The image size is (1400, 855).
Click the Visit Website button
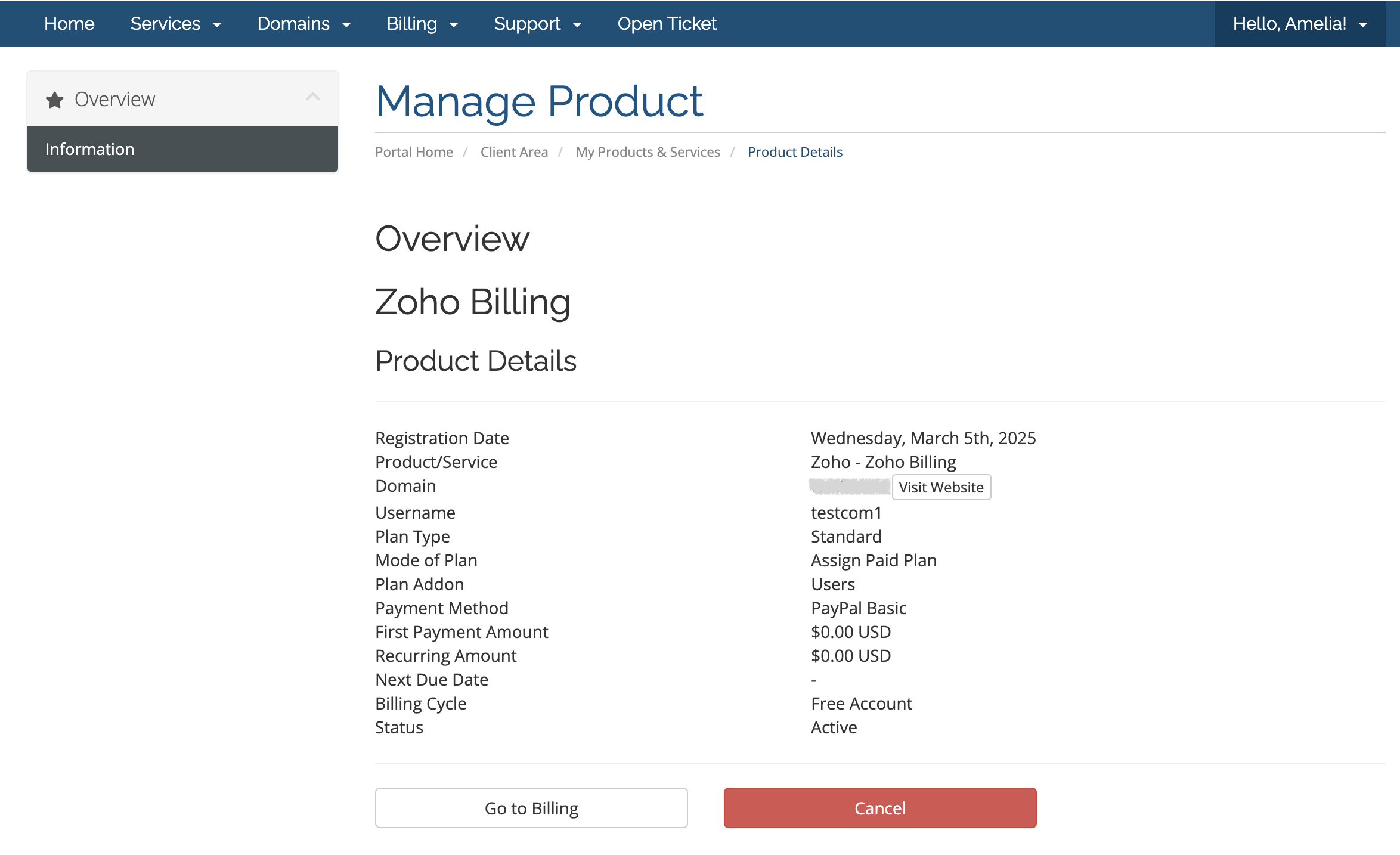[x=941, y=487]
